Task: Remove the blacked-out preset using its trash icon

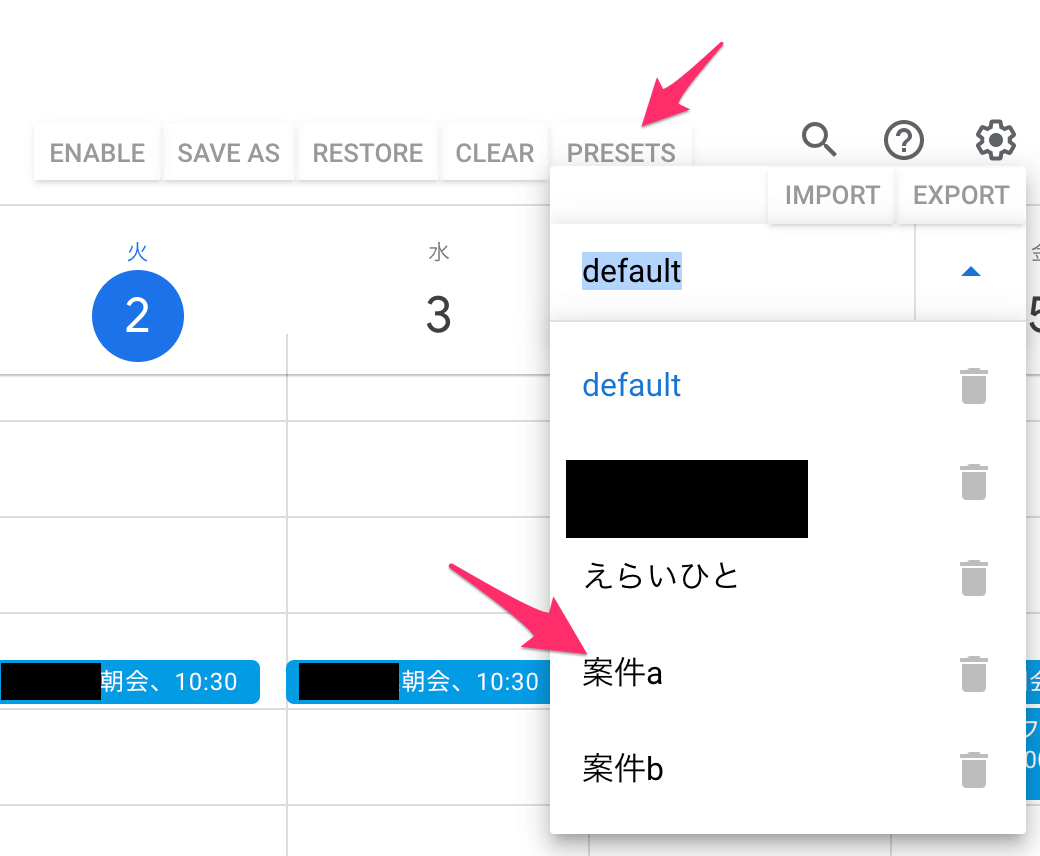Action: point(974,481)
